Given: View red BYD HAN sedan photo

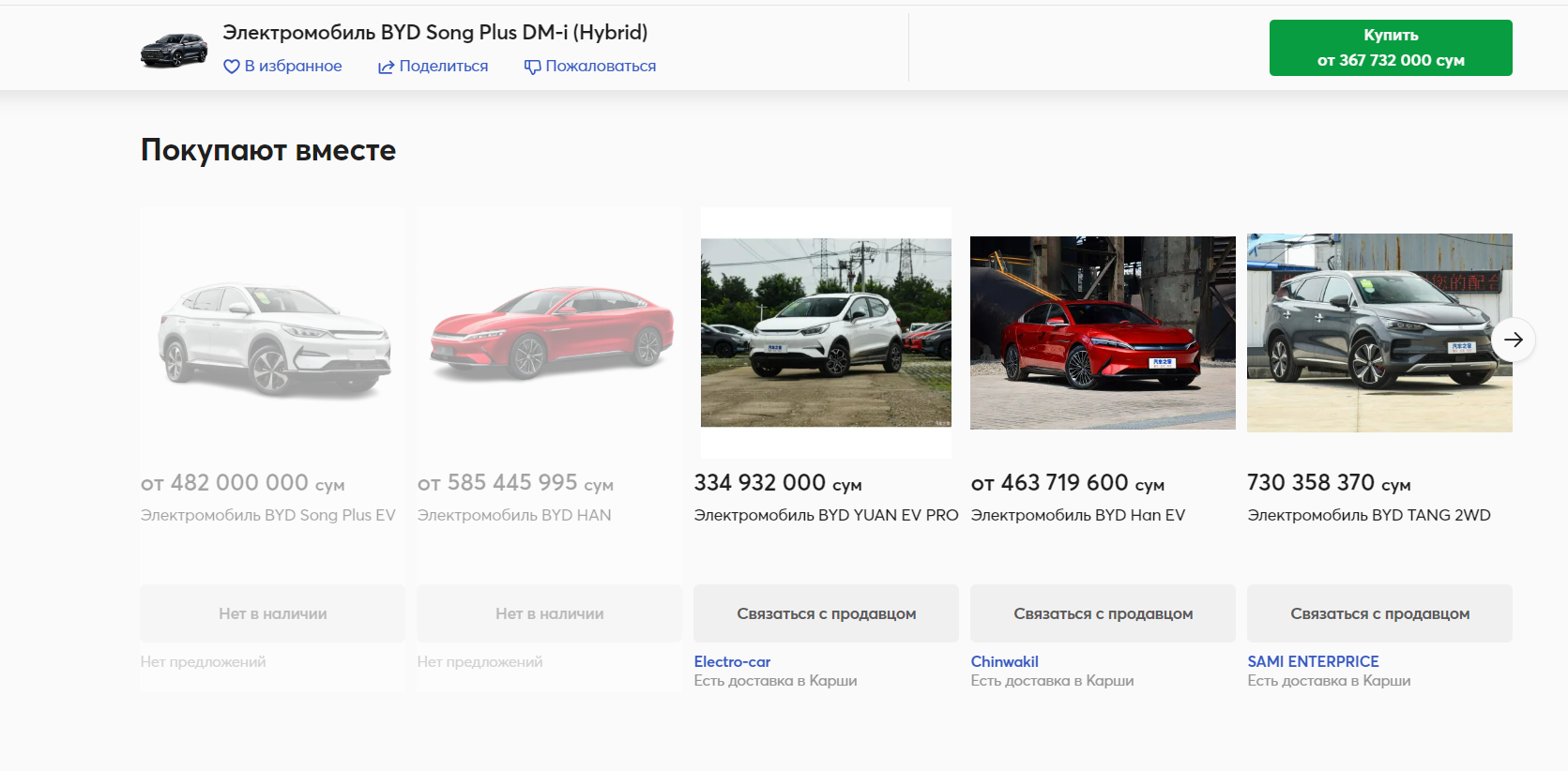Looking at the screenshot, I should point(552,333).
